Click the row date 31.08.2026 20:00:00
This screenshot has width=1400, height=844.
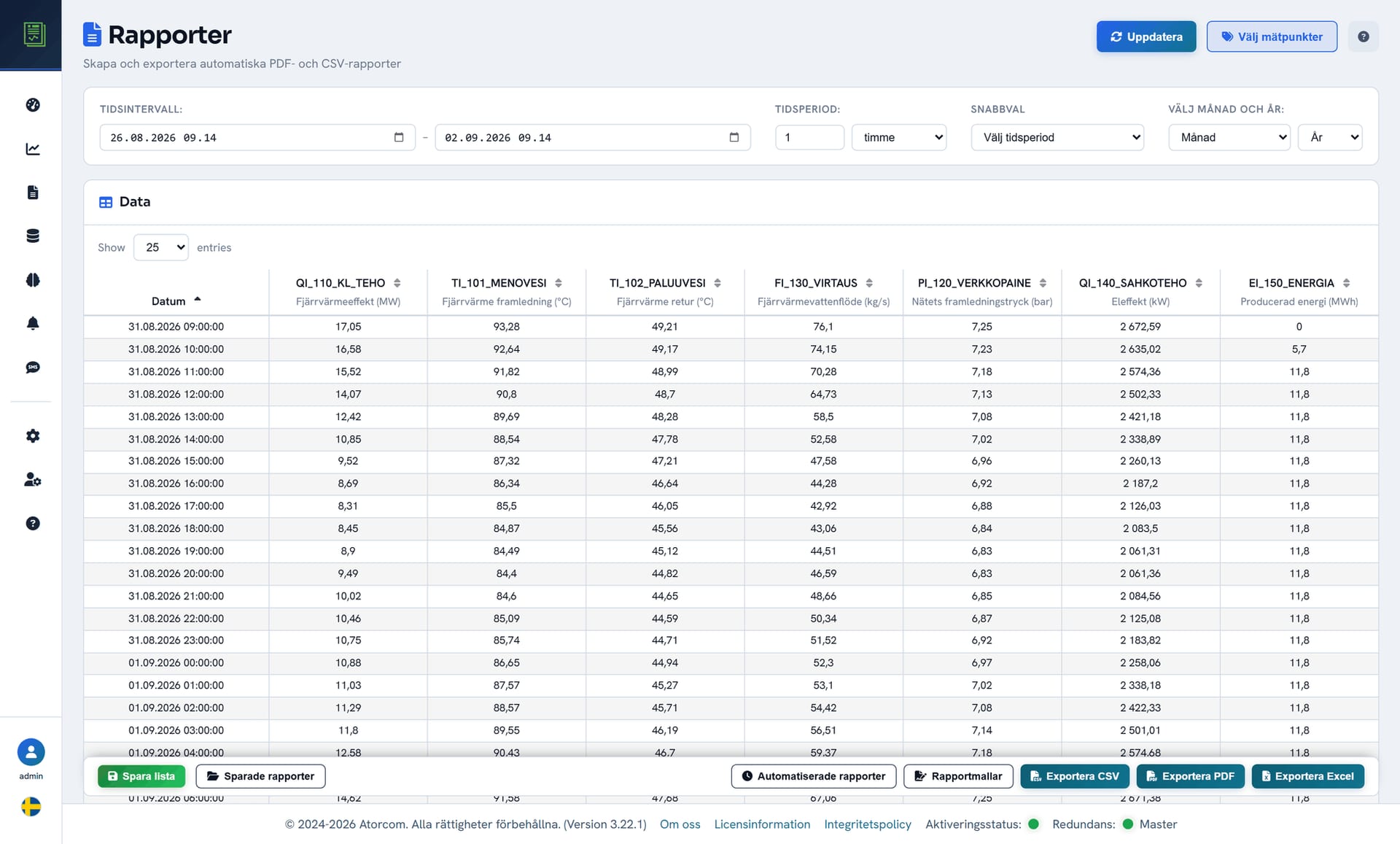point(176,573)
